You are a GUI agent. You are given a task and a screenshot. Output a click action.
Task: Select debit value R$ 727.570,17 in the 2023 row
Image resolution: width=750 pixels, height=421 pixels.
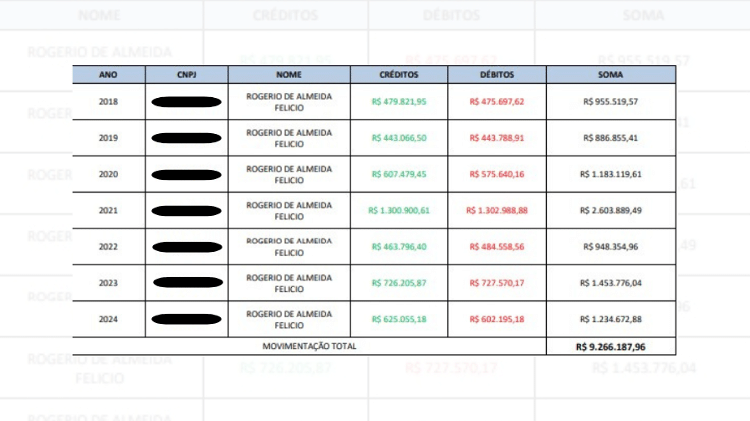point(497,283)
